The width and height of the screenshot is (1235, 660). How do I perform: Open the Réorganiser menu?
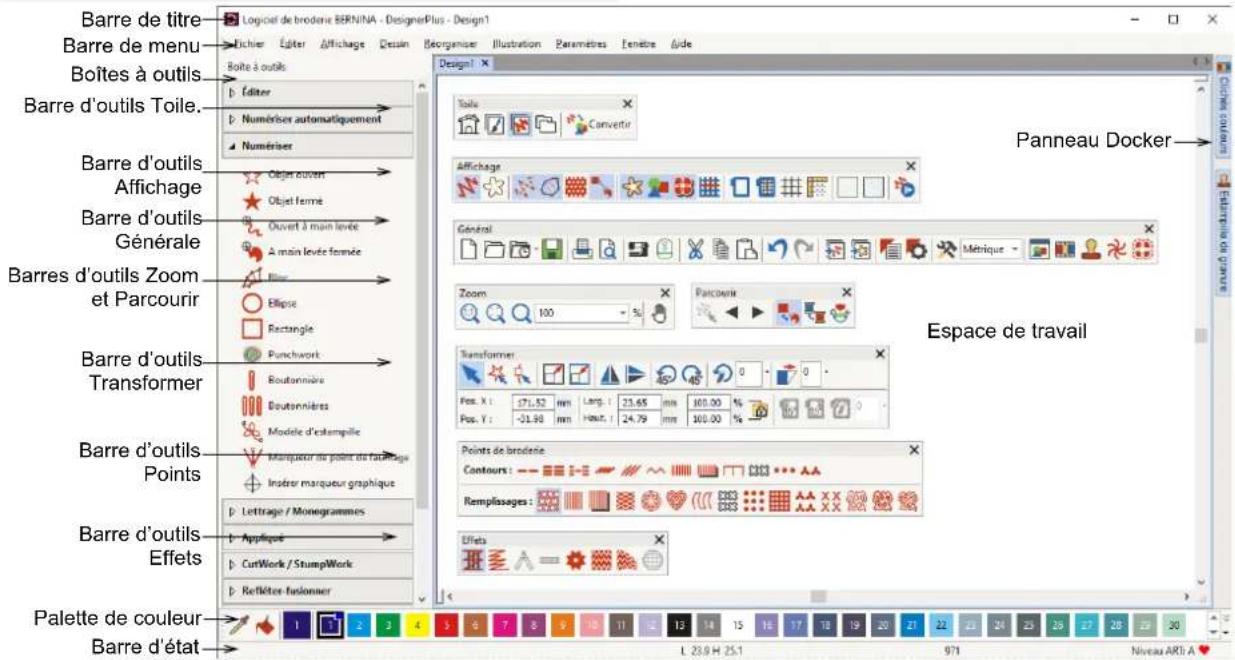451,44
